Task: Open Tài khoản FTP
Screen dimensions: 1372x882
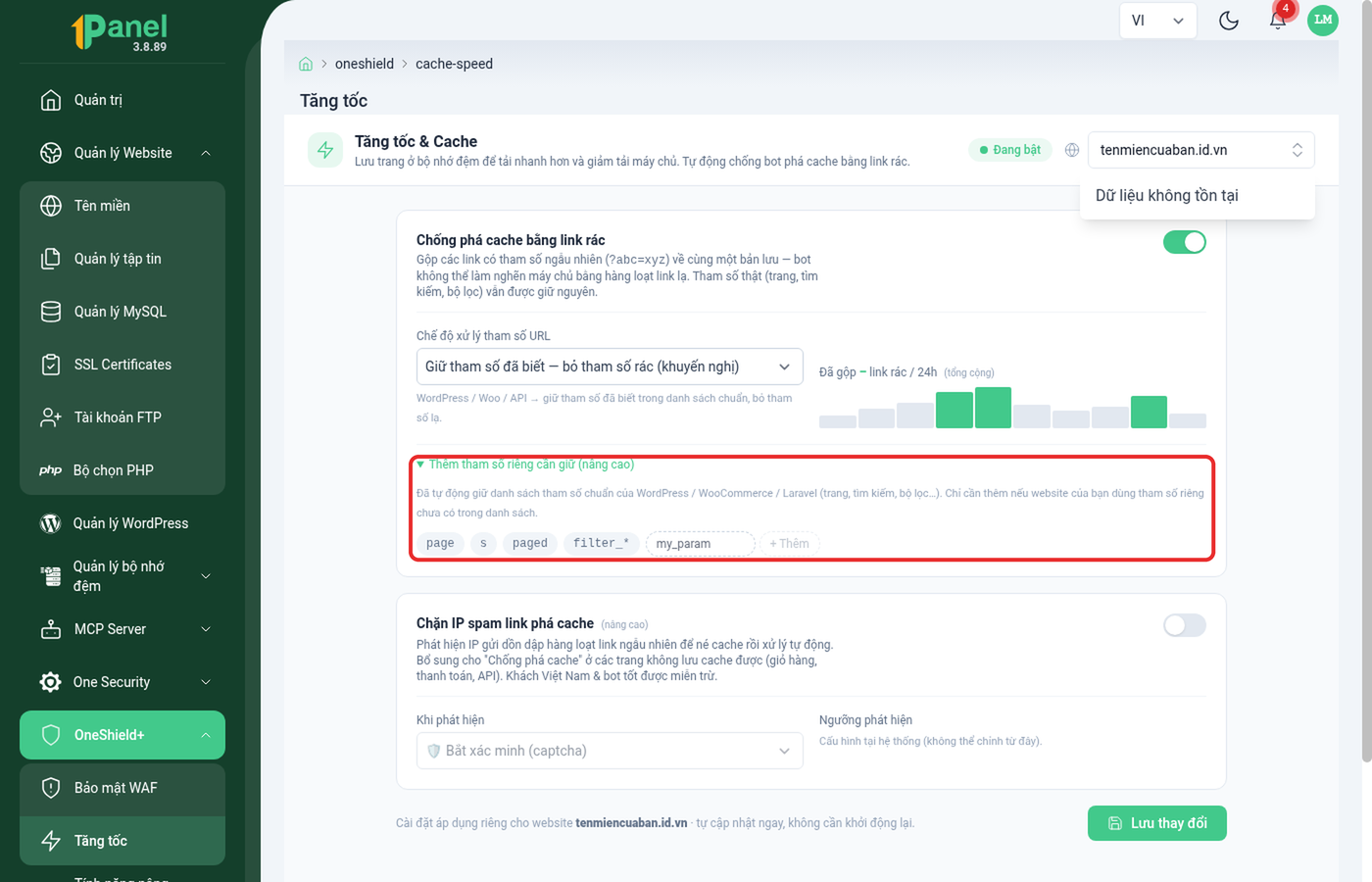Action: [x=122, y=417]
